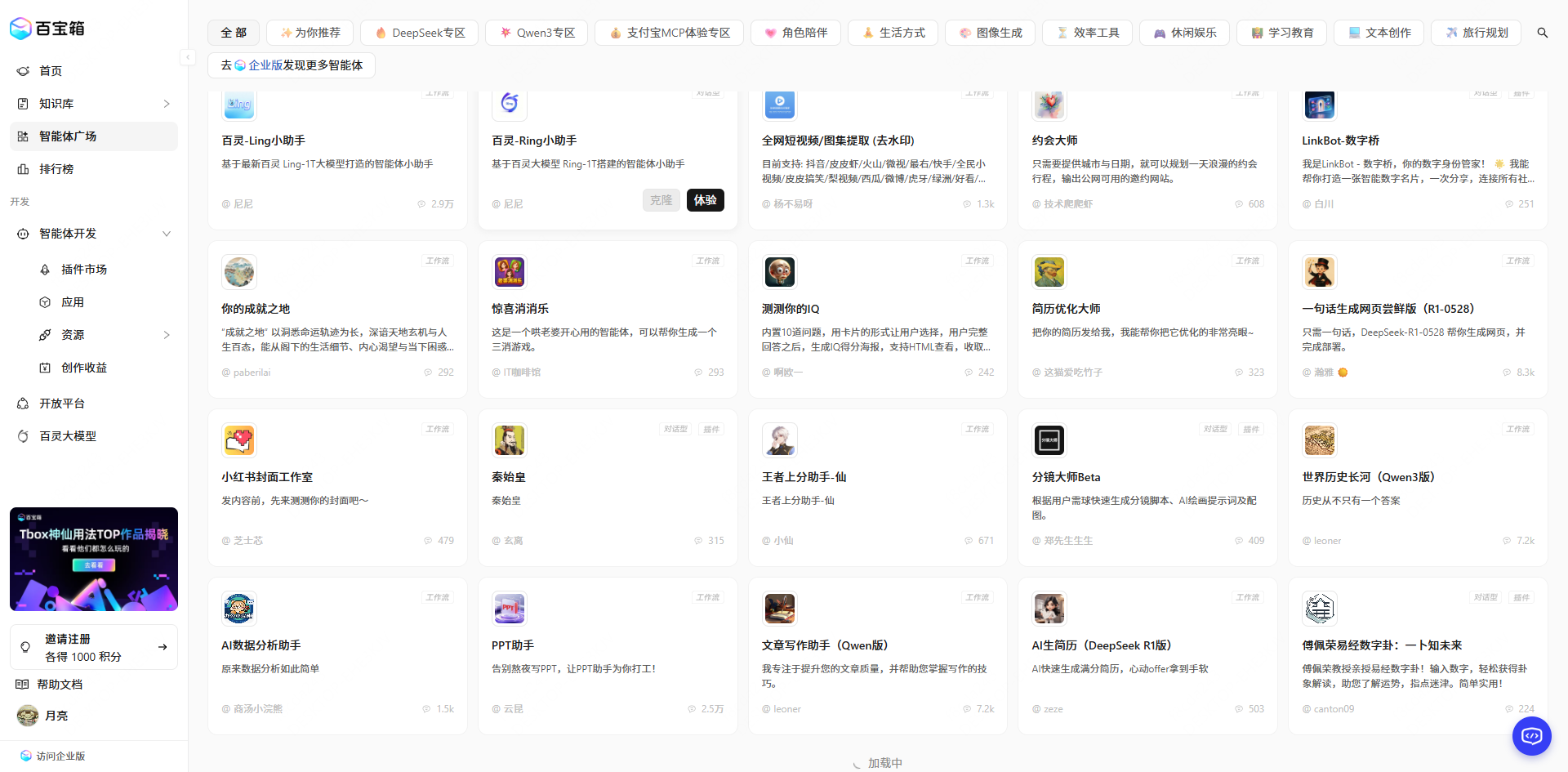The image size is (1568, 772).
Task: Open the floating customer service chat bubble
Action: pyautogui.click(x=1531, y=735)
